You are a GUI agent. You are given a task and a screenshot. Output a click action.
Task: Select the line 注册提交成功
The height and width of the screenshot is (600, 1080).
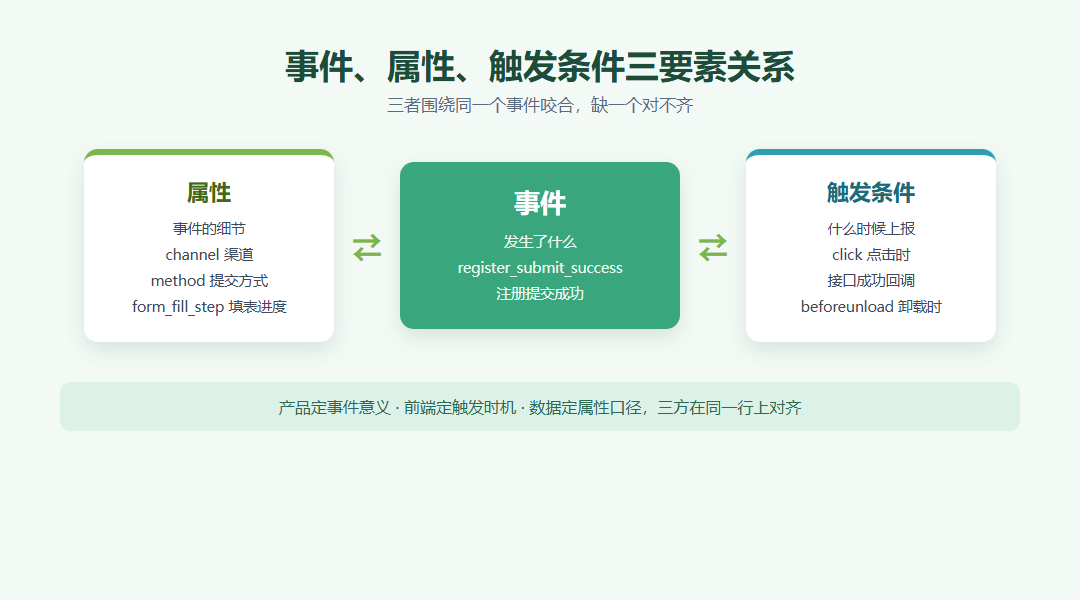pos(540,294)
